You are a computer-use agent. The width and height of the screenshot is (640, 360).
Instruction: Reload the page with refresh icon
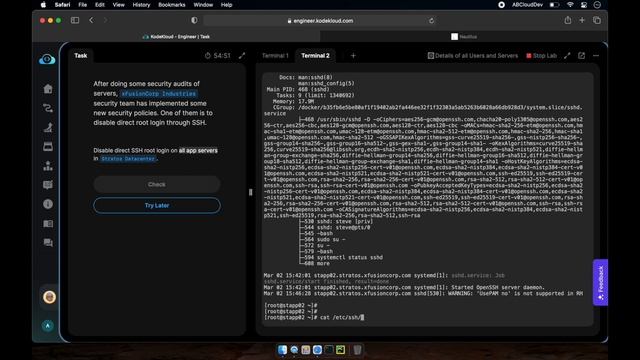click(431, 20)
